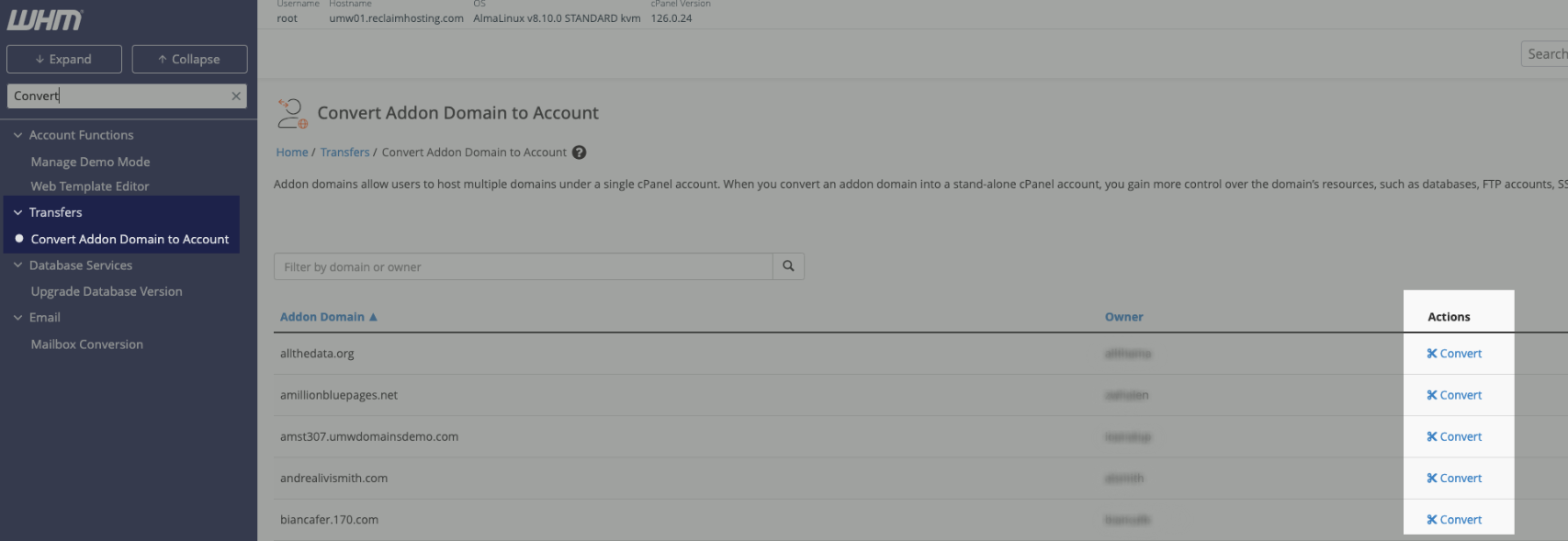The image size is (1568, 541).
Task: Click the Convert Addon Domain to Account heading
Action: 457,113
